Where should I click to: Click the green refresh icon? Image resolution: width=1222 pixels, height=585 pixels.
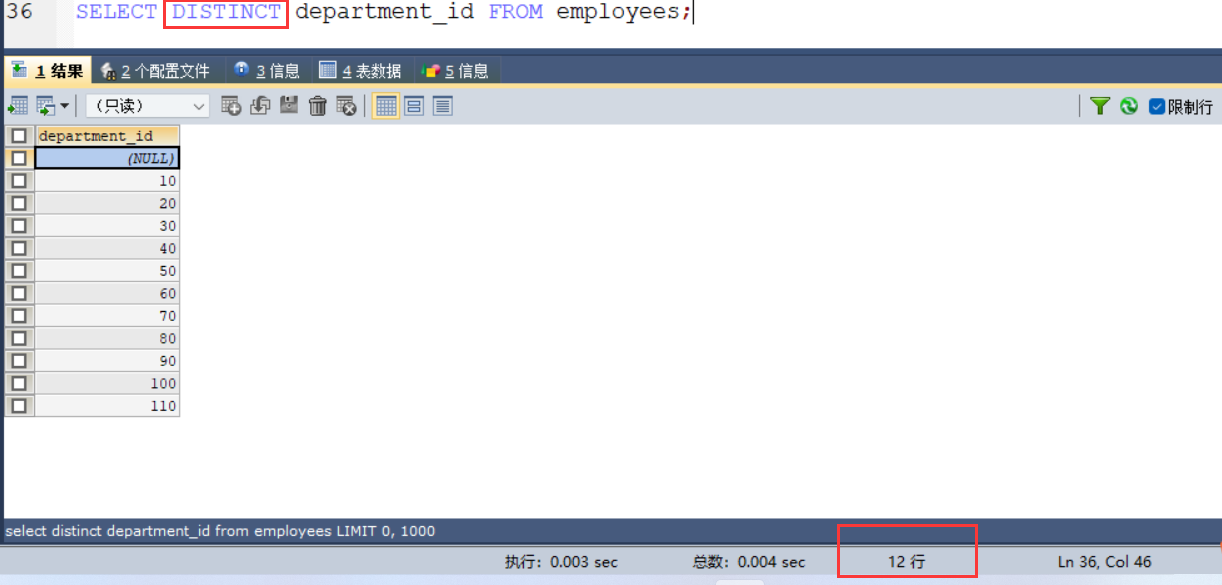pyautogui.click(x=1129, y=105)
